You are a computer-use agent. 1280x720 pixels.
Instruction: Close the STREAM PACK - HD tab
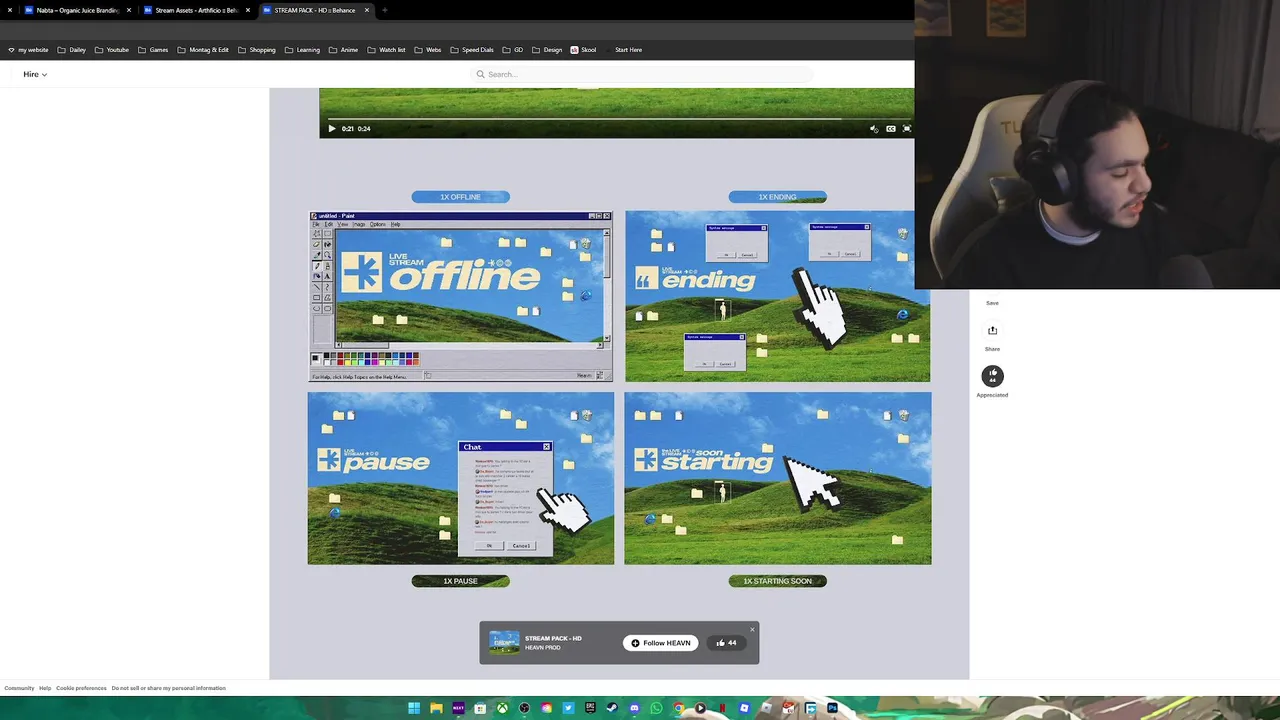tap(367, 10)
